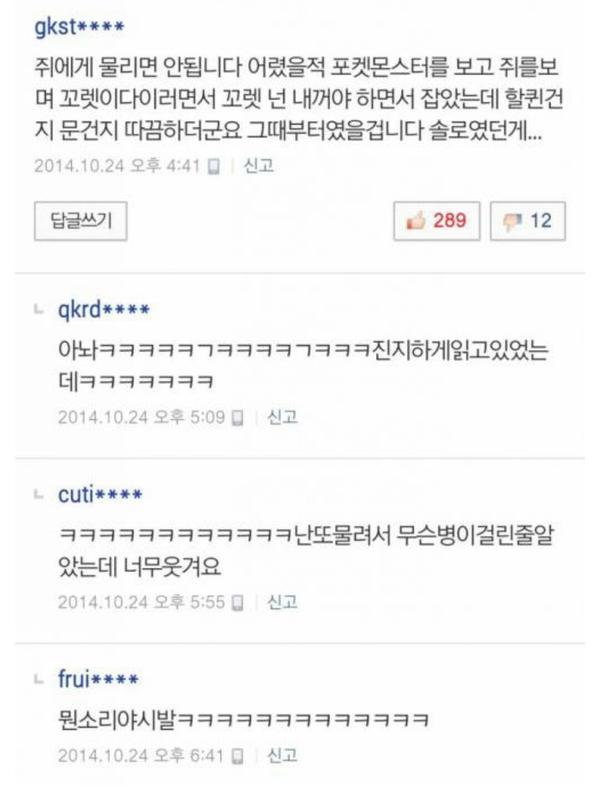Report the frui**** reply via 신고

pos(282,755)
